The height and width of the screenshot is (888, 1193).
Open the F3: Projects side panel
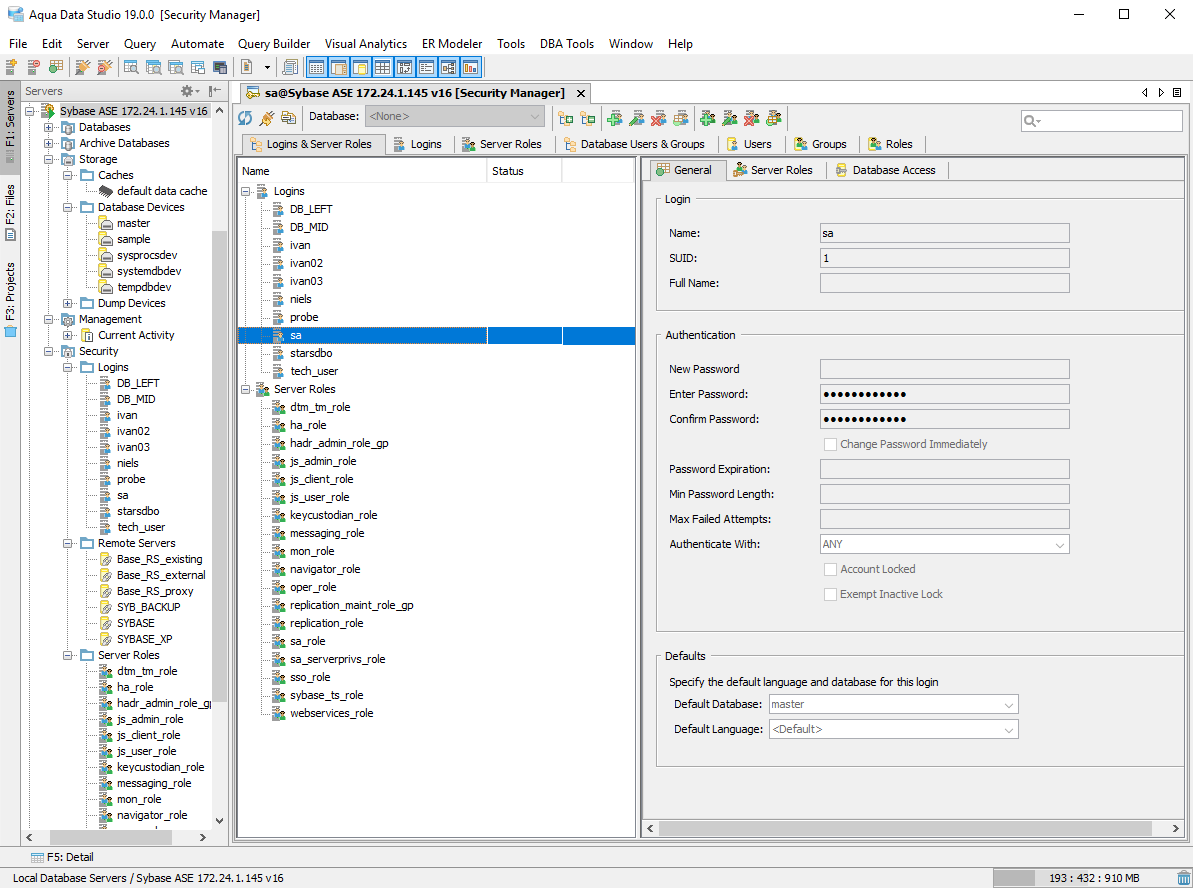(10, 298)
